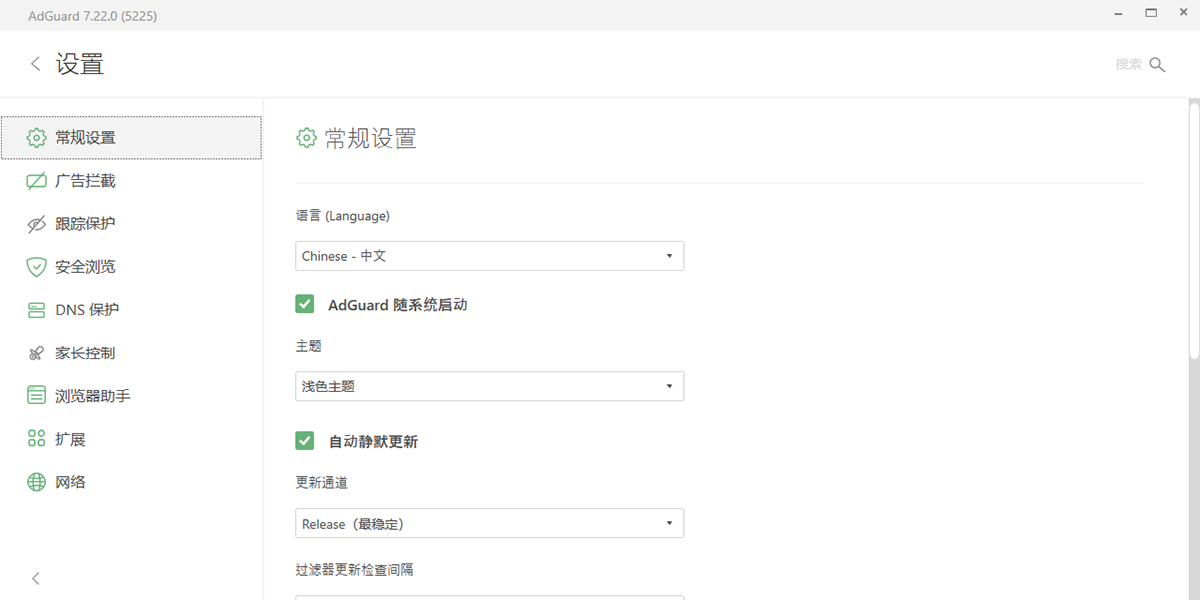This screenshot has width=1200, height=600.
Task: Minimize the AdGuard window
Action: pyautogui.click(x=1117, y=14)
